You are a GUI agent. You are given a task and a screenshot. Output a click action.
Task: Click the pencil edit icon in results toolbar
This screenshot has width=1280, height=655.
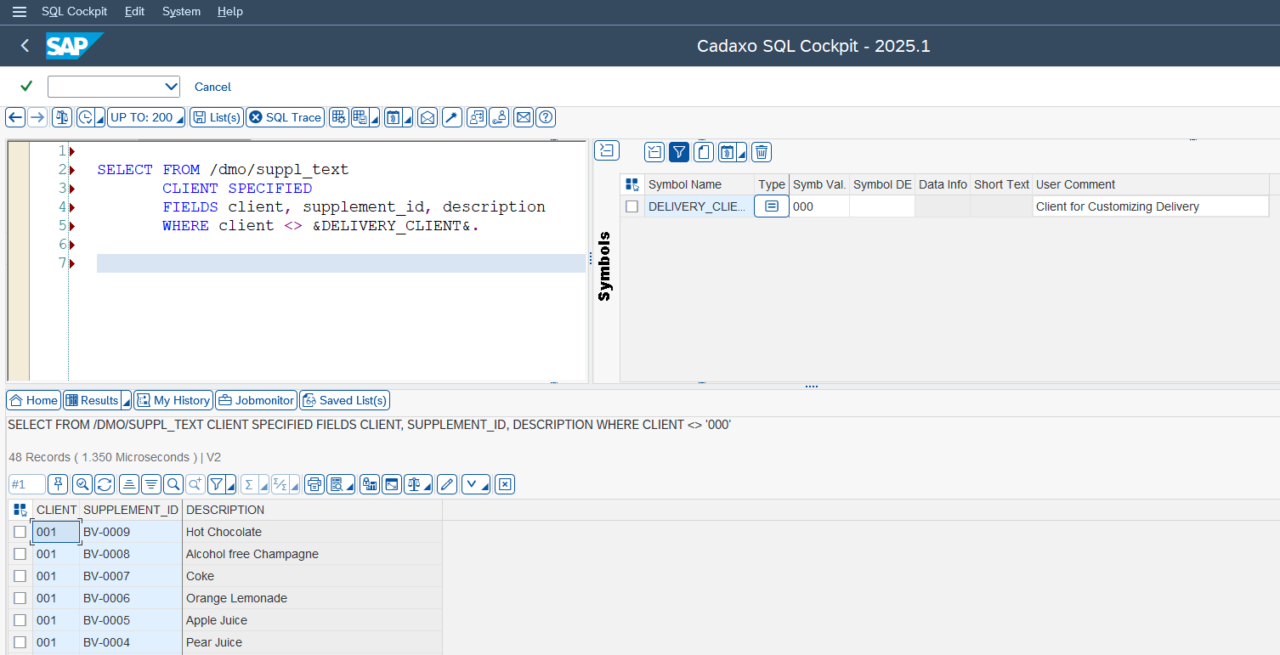[x=447, y=484]
